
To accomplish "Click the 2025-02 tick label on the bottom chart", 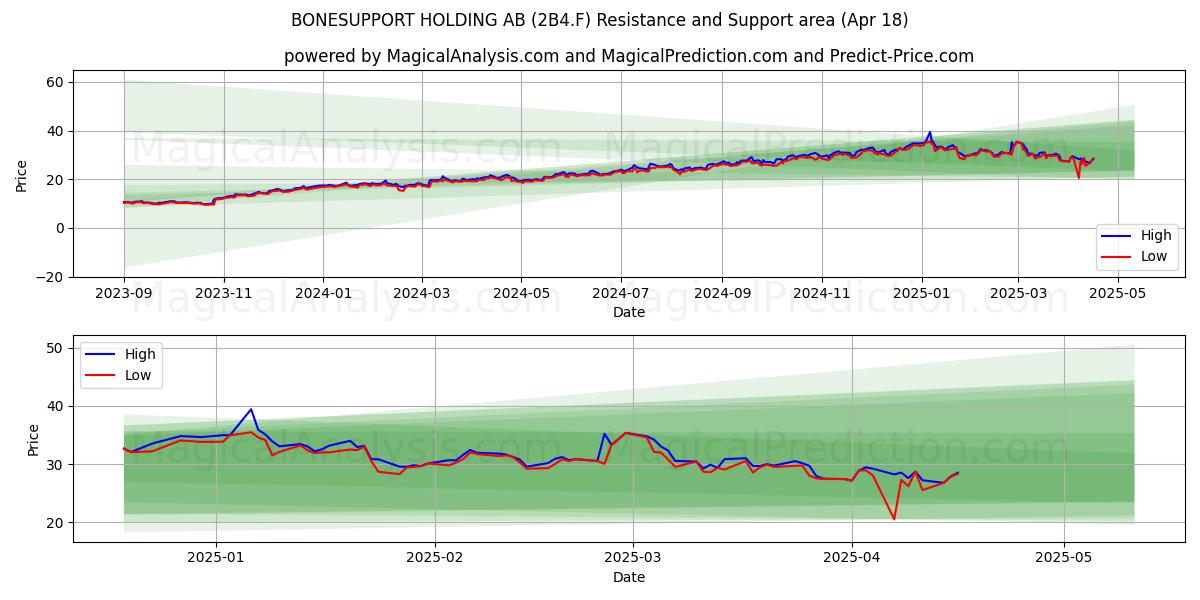I will 436,560.
